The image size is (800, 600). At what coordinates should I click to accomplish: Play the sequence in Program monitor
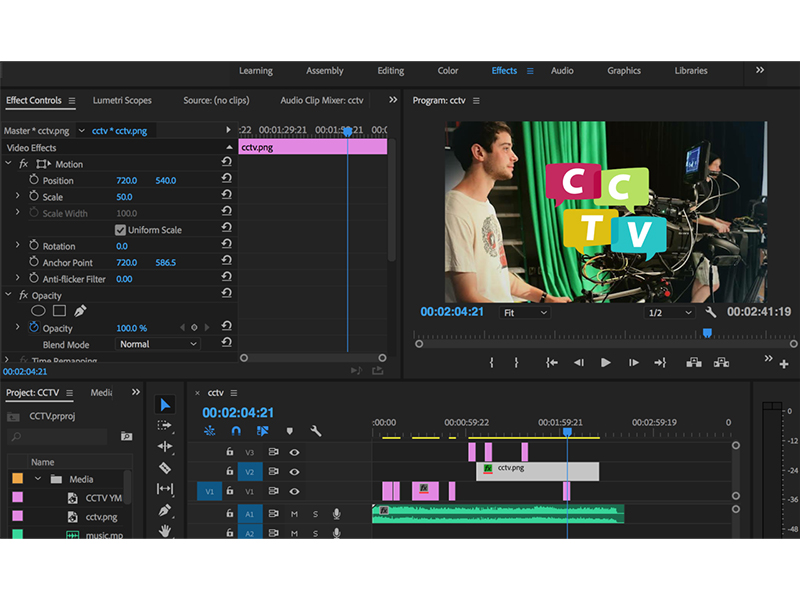[x=605, y=363]
